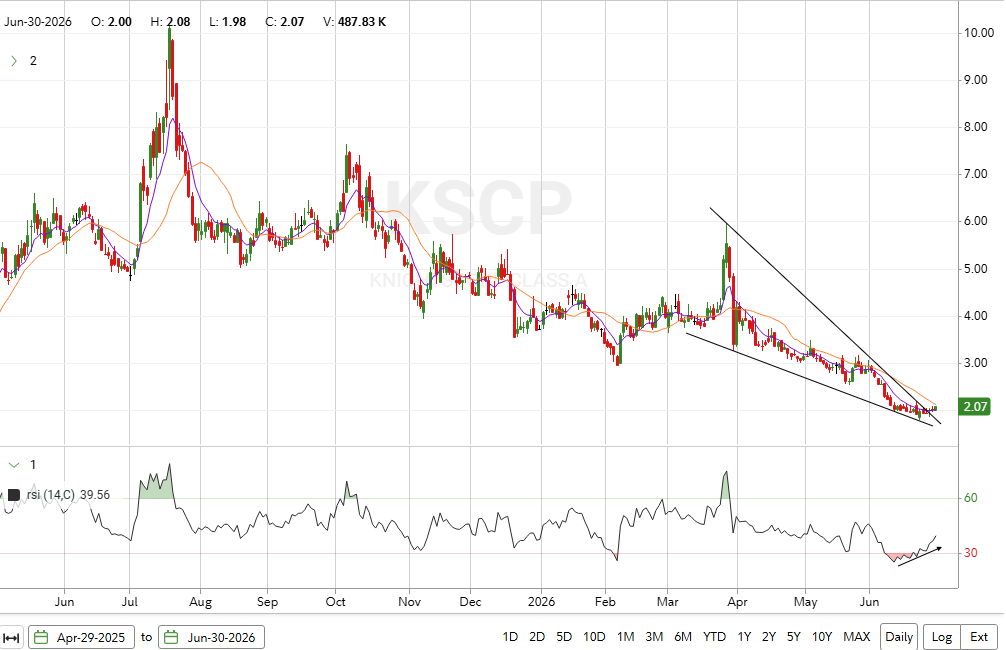
Task: Click the RSI value 39.56
Action: pyautogui.click(x=95, y=495)
